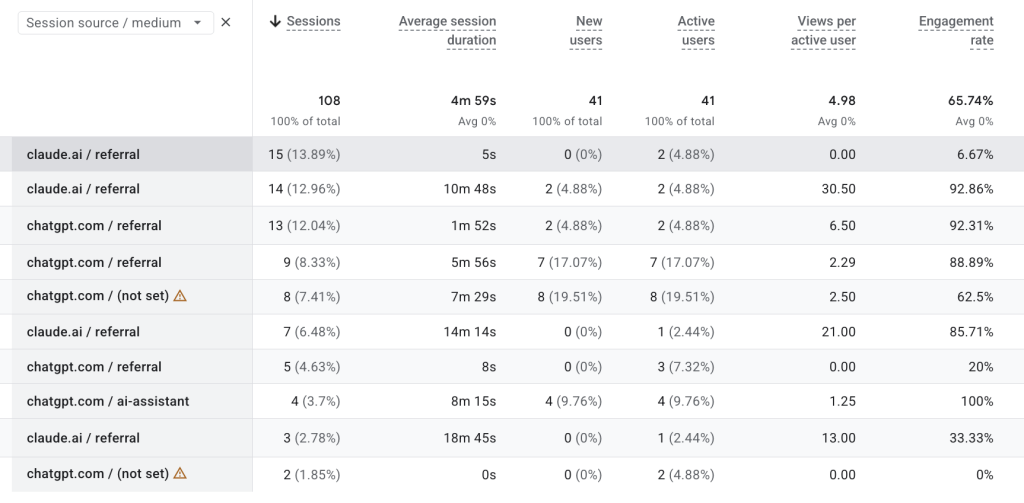Sort table by New users column
The width and height of the screenshot is (1024, 503).
pos(586,31)
